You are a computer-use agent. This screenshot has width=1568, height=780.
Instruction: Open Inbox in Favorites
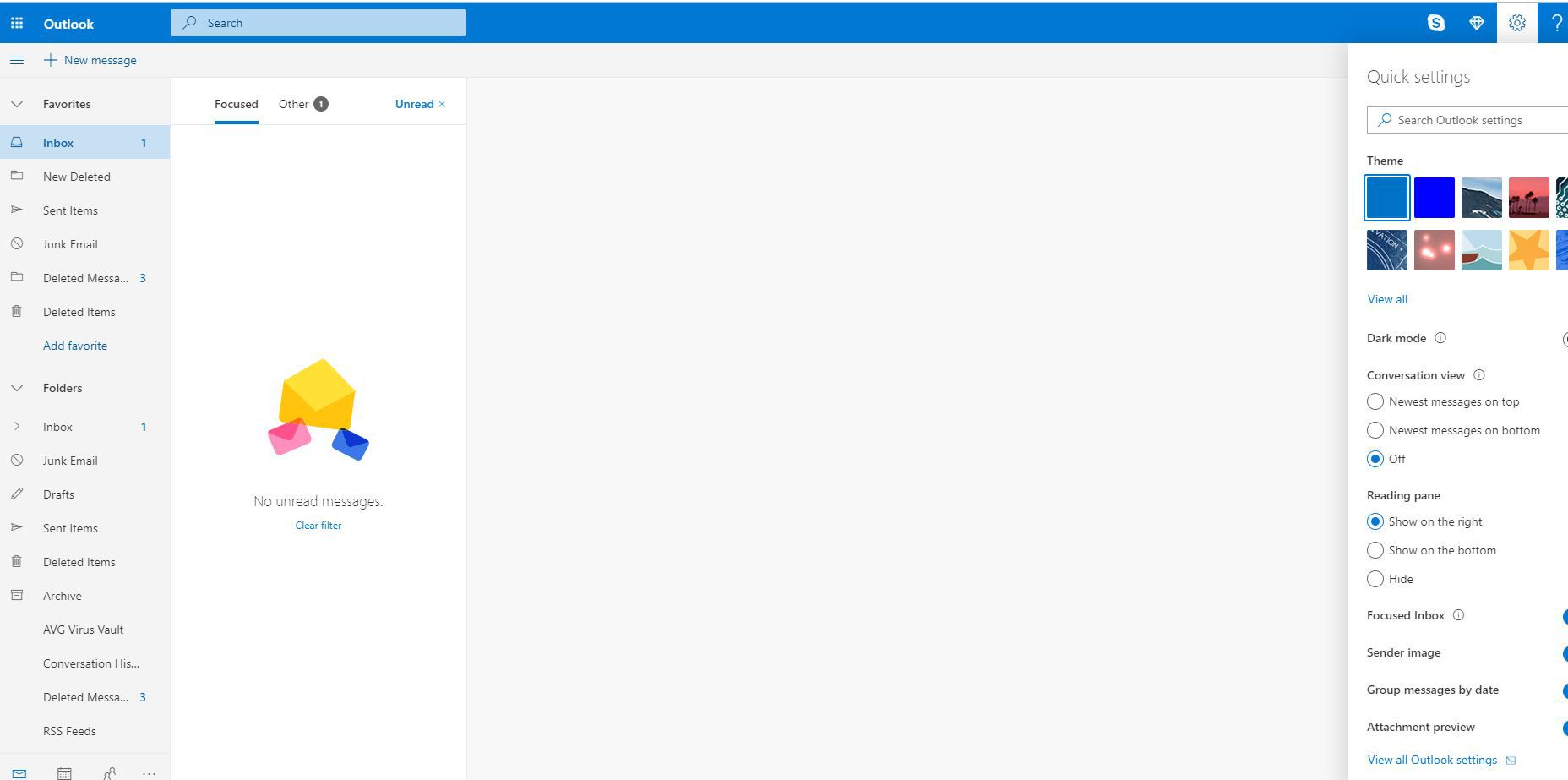pyautogui.click(x=84, y=143)
